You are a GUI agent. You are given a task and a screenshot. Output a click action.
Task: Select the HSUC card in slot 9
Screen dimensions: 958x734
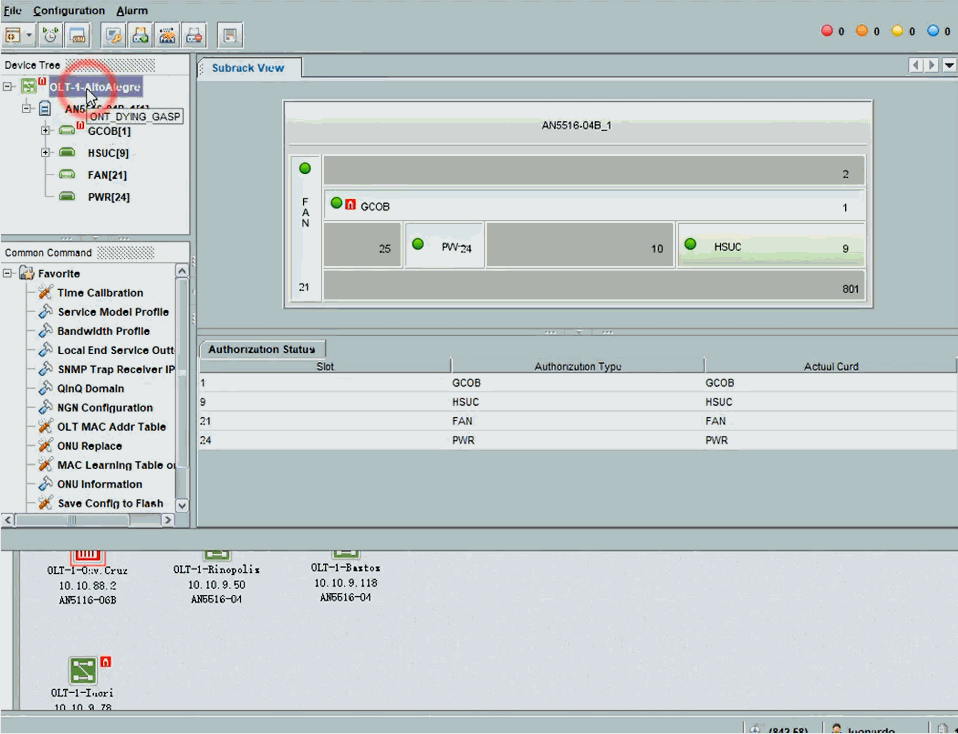(x=771, y=246)
